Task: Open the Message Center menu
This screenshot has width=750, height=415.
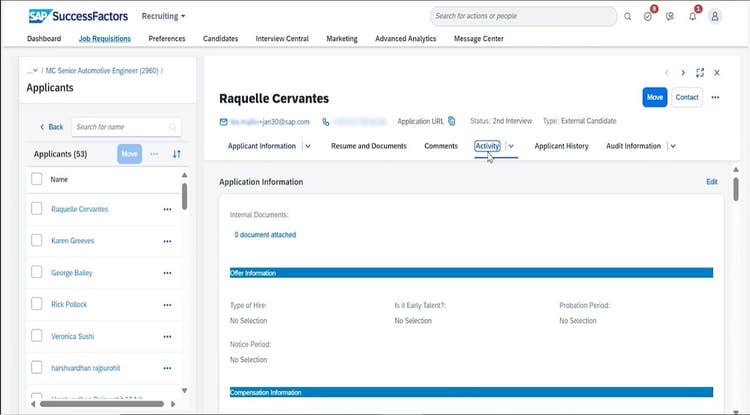Action: [x=479, y=39]
